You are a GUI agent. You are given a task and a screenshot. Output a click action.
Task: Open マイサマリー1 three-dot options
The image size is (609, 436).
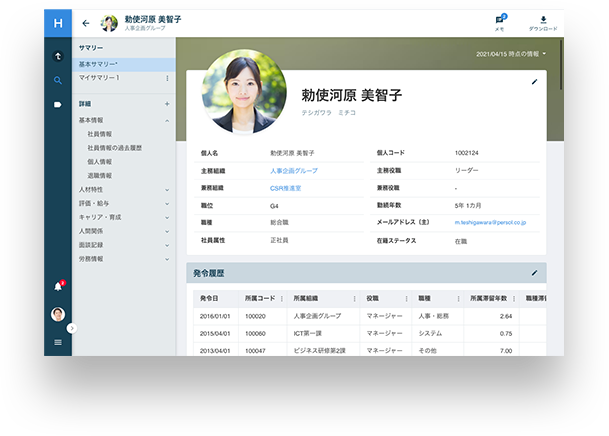pos(167,78)
